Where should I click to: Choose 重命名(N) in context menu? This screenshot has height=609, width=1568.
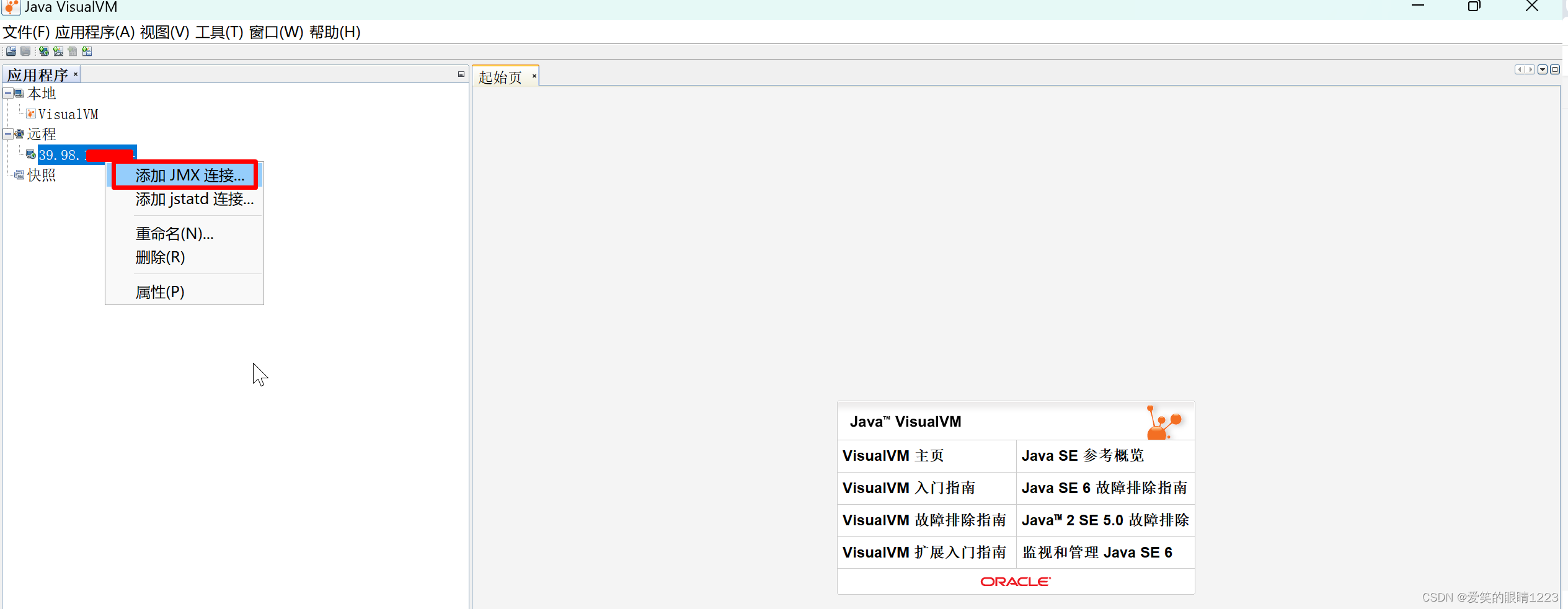[185, 234]
